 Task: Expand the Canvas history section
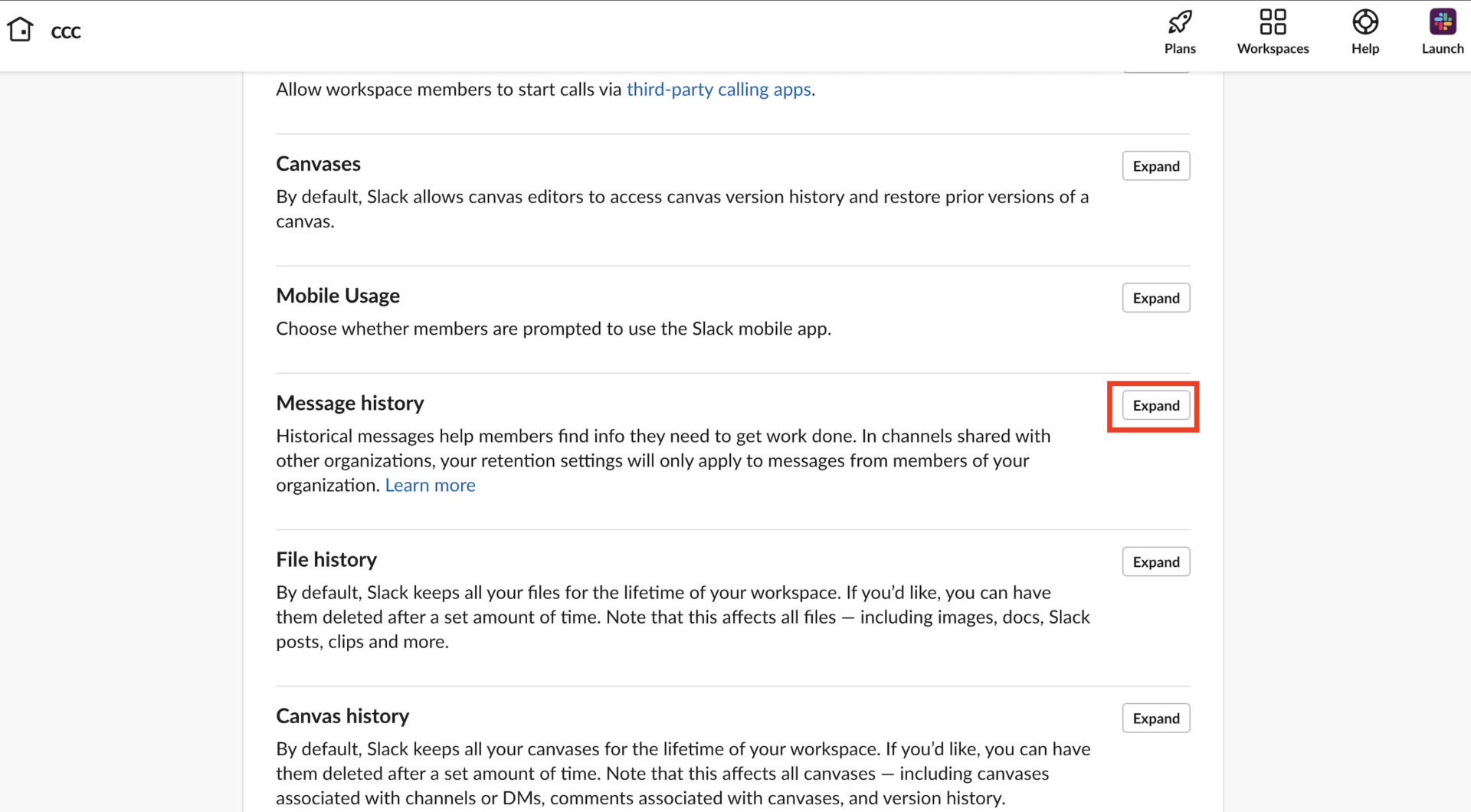click(x=1155, y=718)
